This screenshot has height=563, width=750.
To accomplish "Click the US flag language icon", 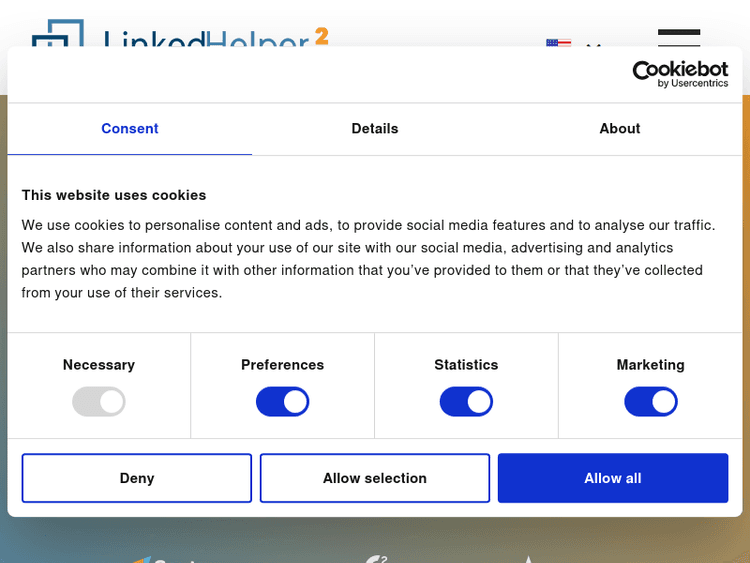I will [558, 42].
